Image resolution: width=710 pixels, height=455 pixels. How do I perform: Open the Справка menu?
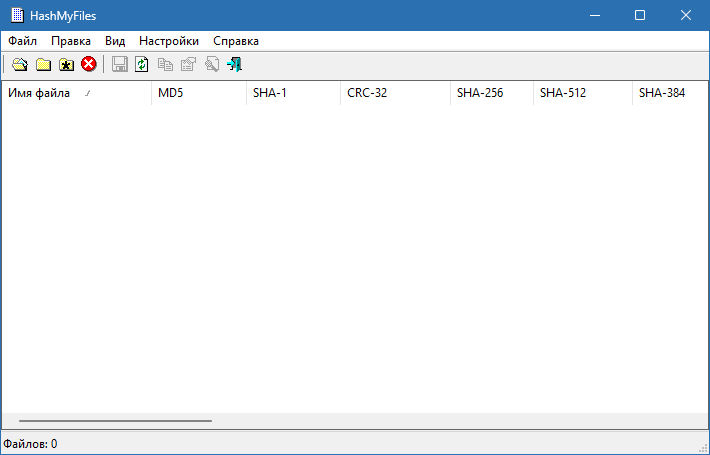(236, 41)
